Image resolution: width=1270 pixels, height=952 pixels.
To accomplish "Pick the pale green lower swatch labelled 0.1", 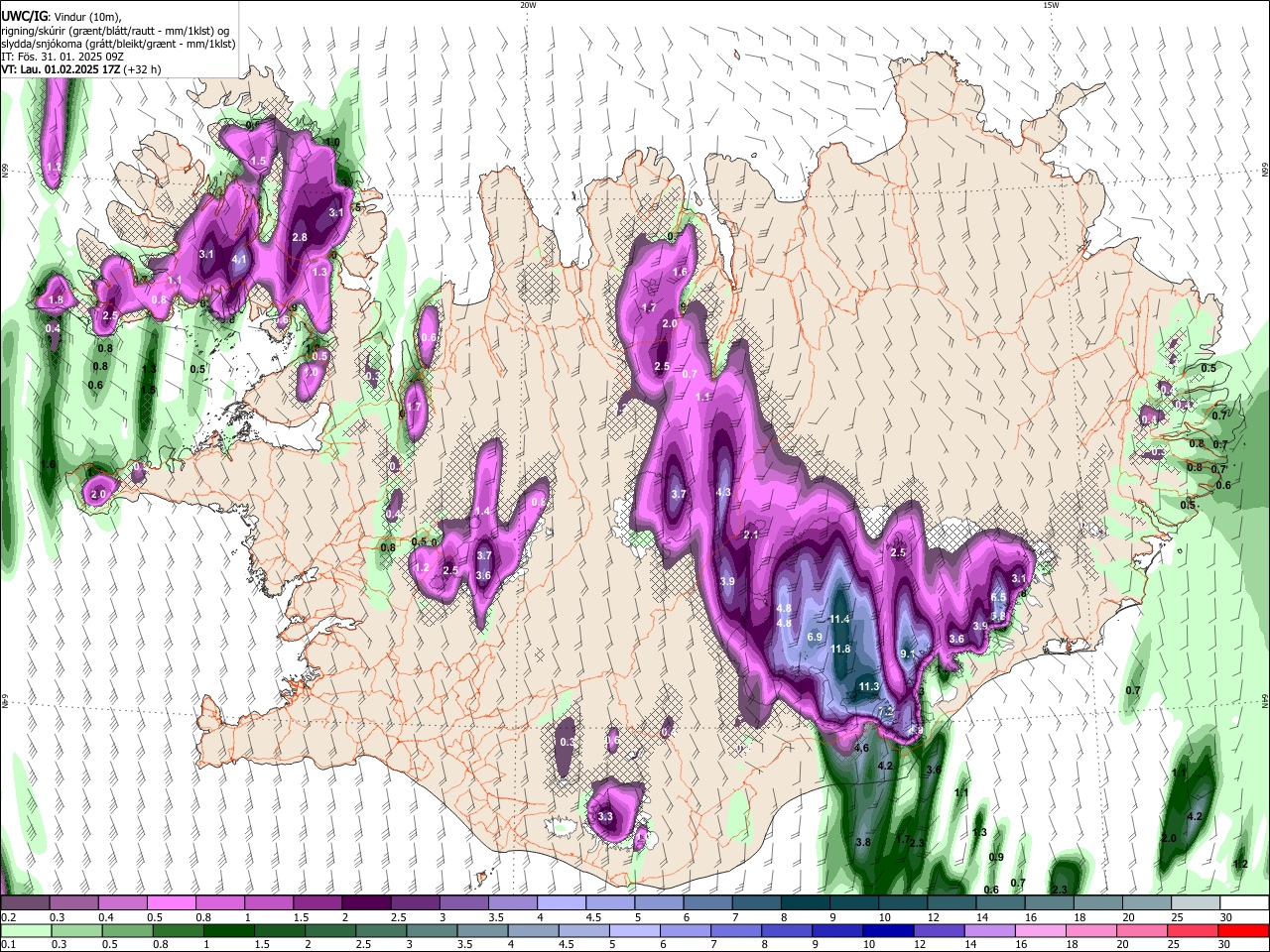I will pos(25,930).
